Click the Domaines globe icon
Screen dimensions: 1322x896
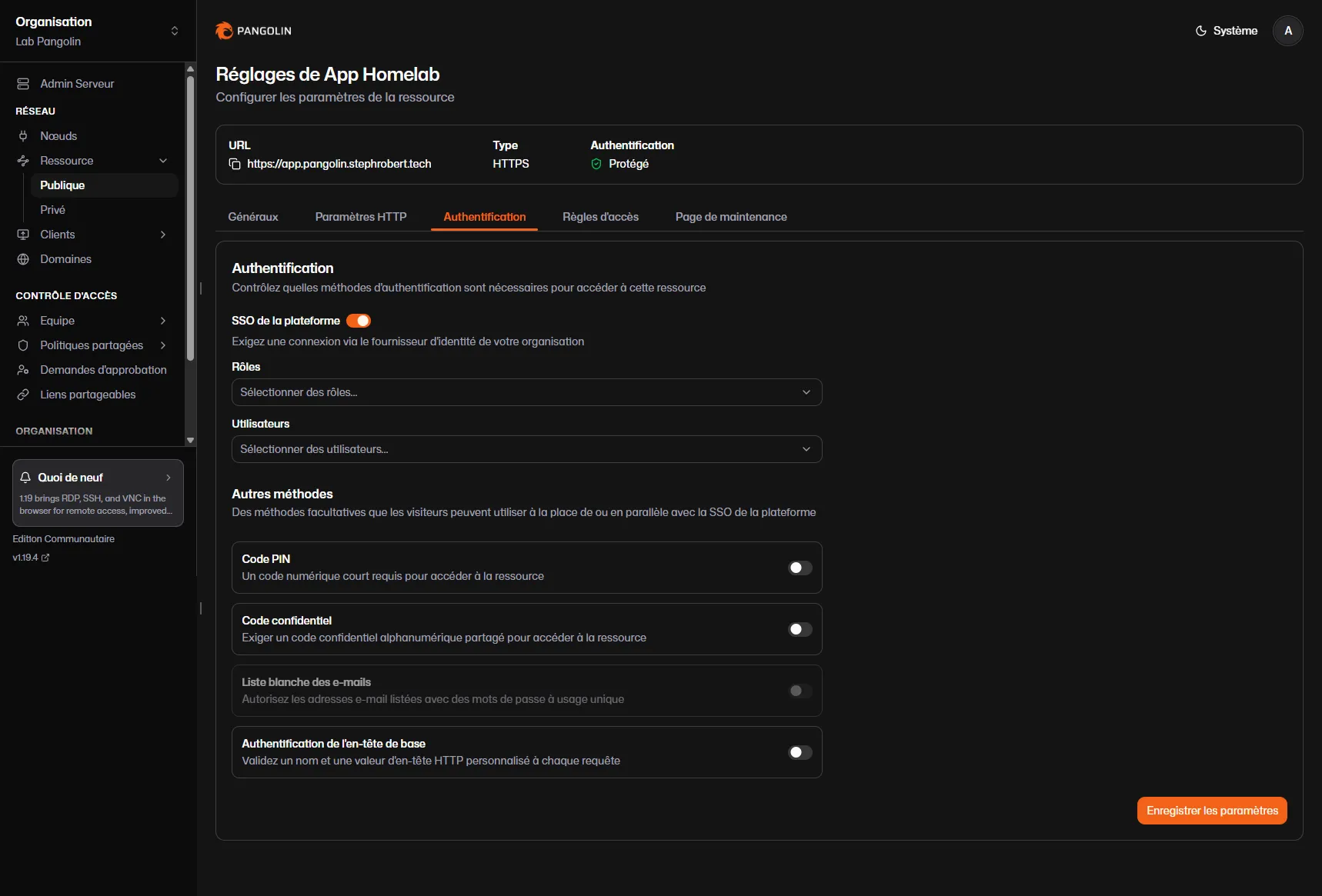click(x=23, y=259)
